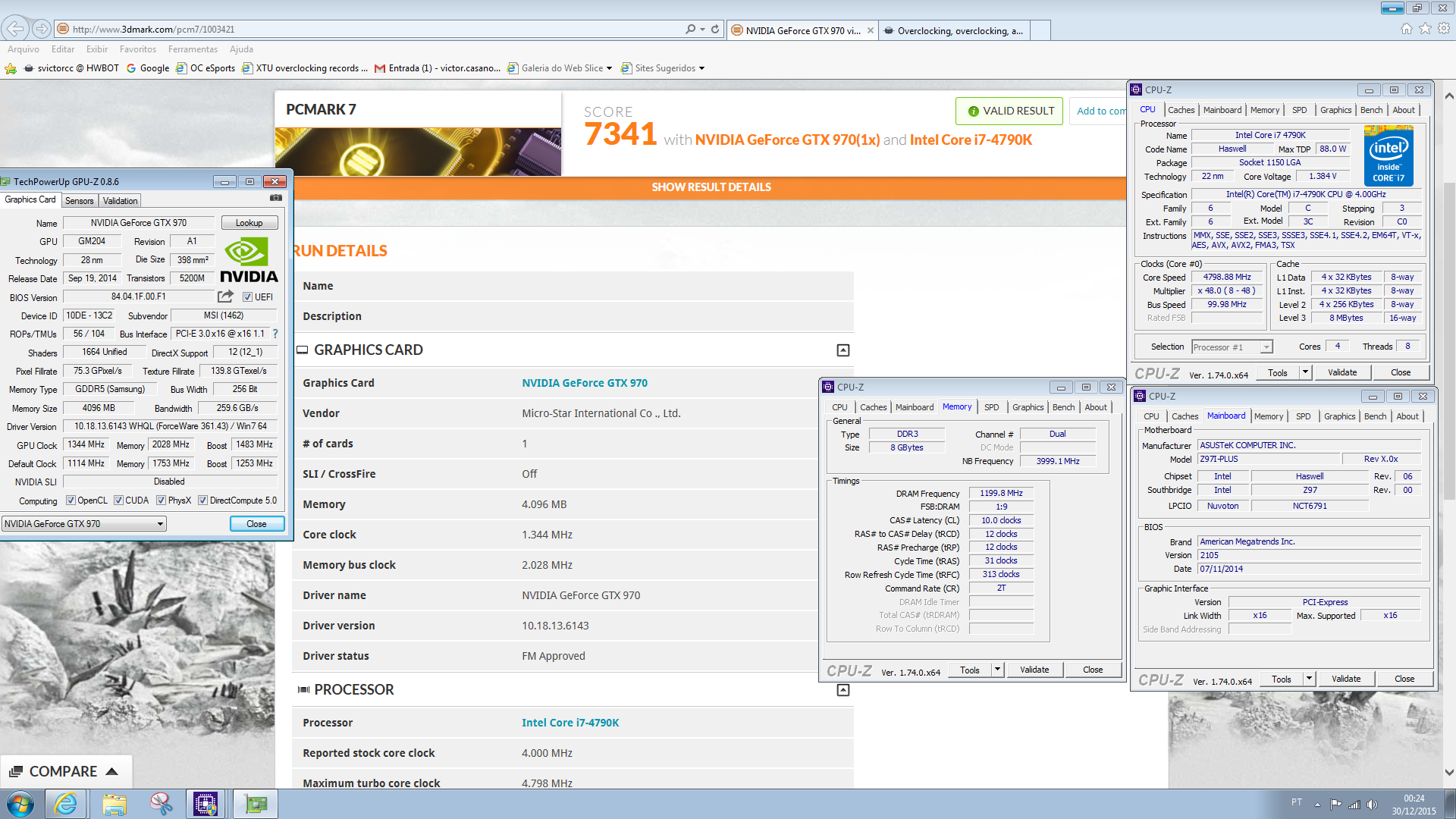
Task: Open Tools dropdown arrow in CPU-Z Memory window
Action: point(997,670)
